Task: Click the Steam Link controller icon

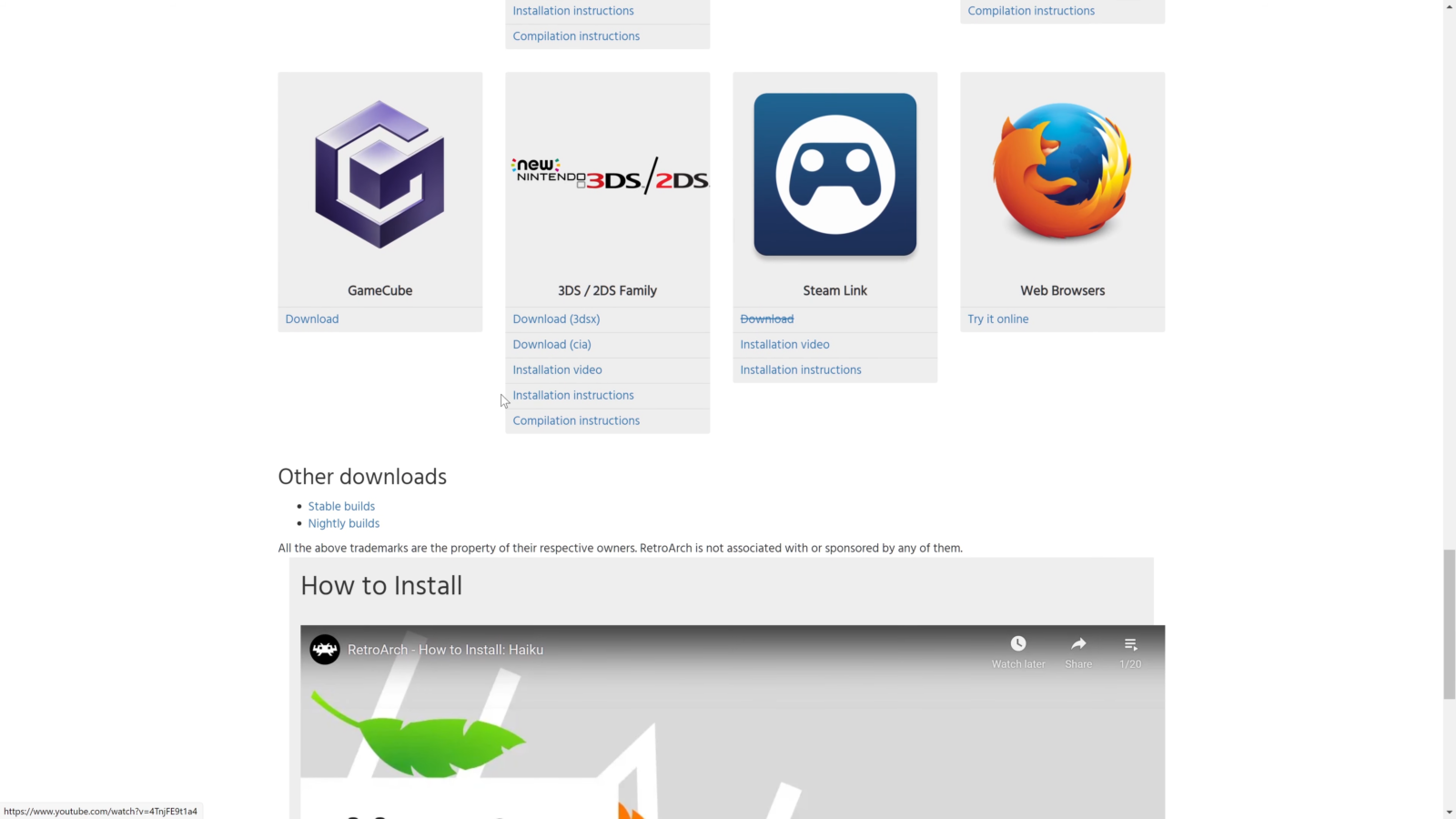Action: 834,175
